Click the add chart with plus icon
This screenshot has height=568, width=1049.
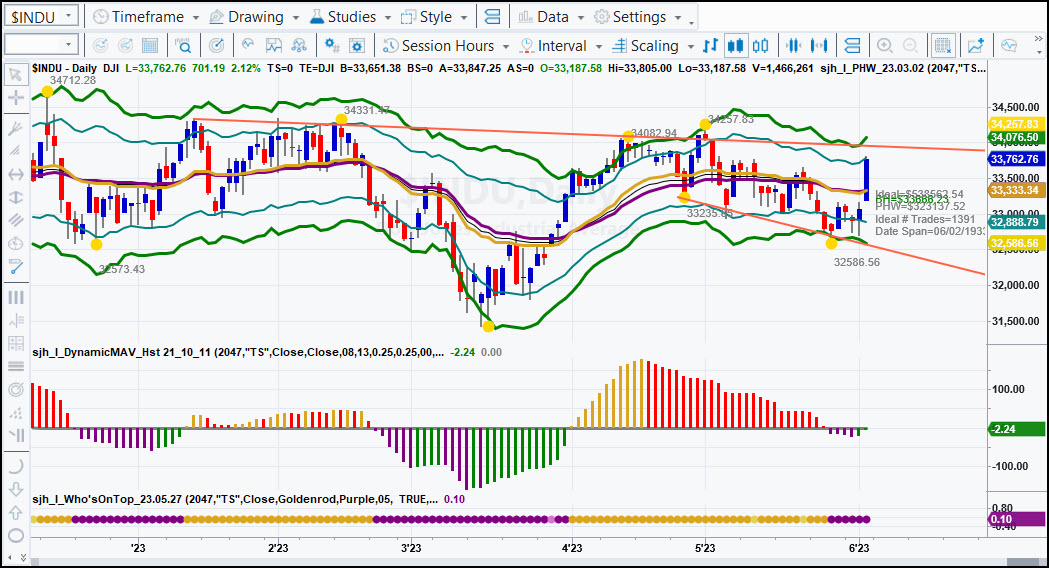(976, 45)
